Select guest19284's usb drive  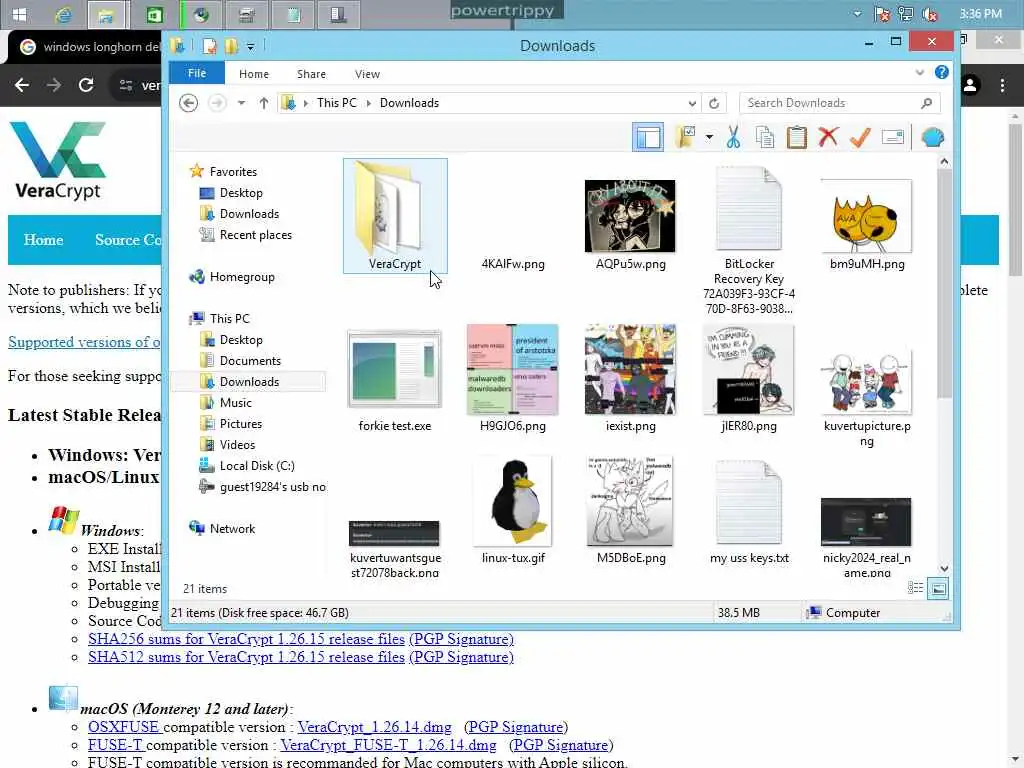click(x=272, y=487)
